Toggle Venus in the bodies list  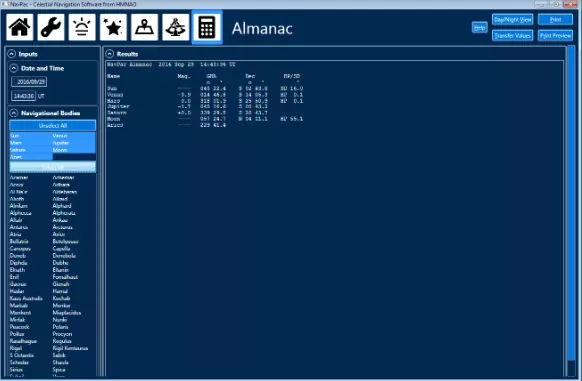pos(74,136)
